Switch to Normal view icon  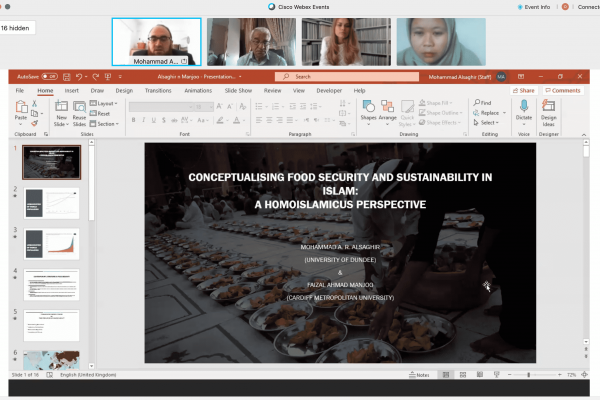click(446, 375)
